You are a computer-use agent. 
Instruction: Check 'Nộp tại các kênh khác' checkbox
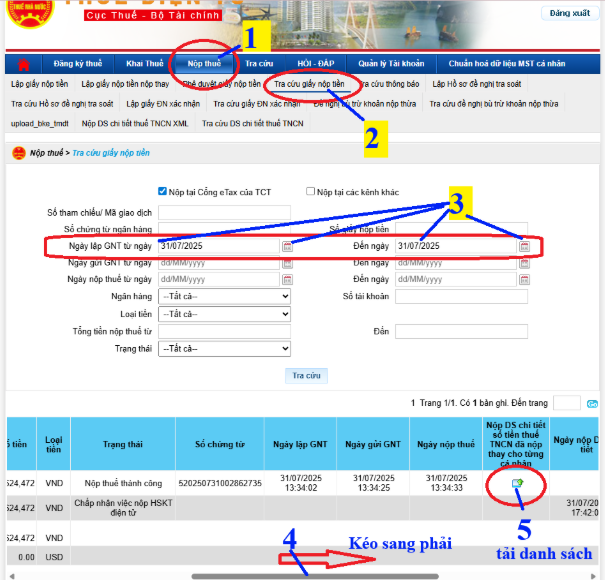click(x=311, y=192)
